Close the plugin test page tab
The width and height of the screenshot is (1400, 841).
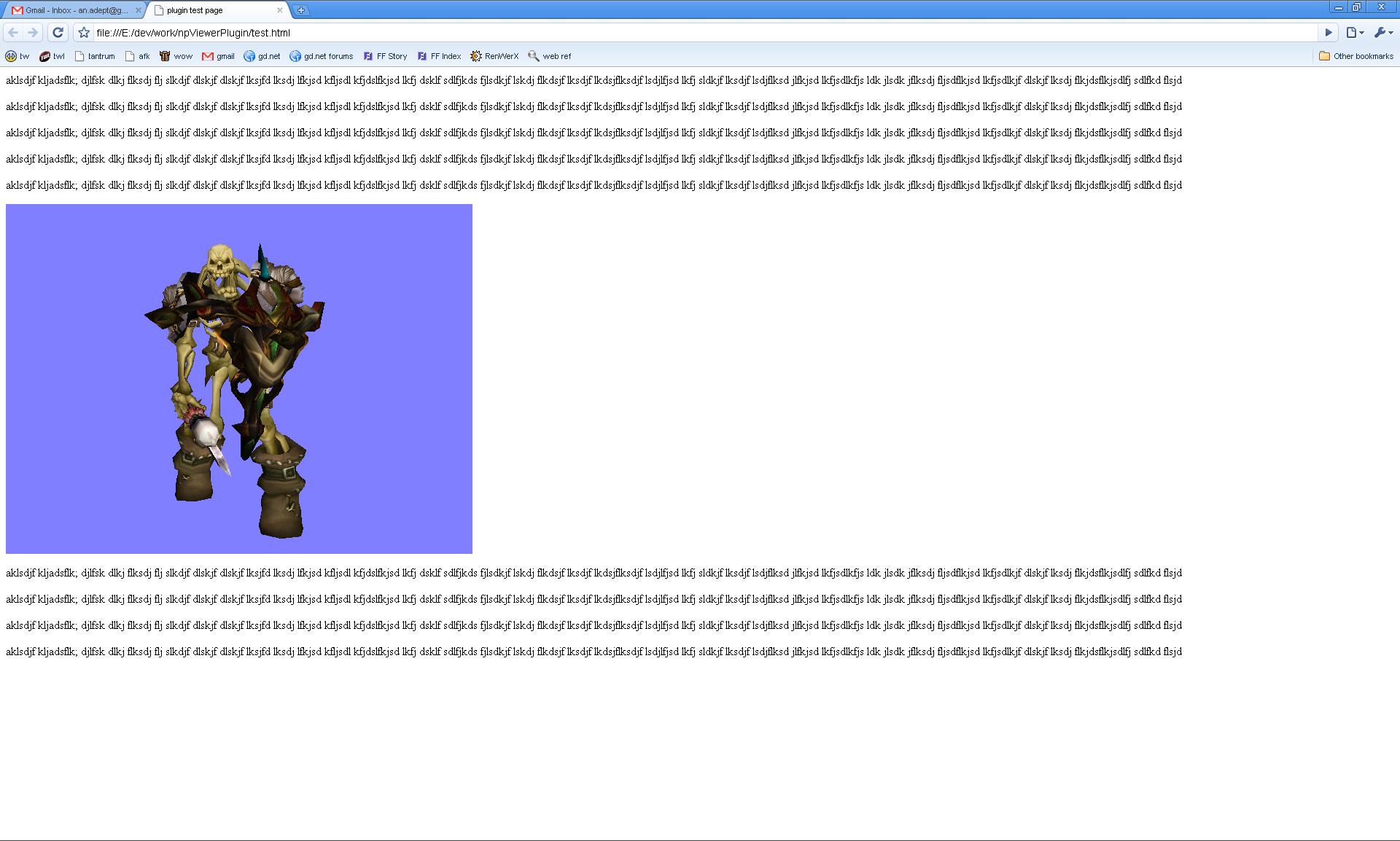point(279,10)
